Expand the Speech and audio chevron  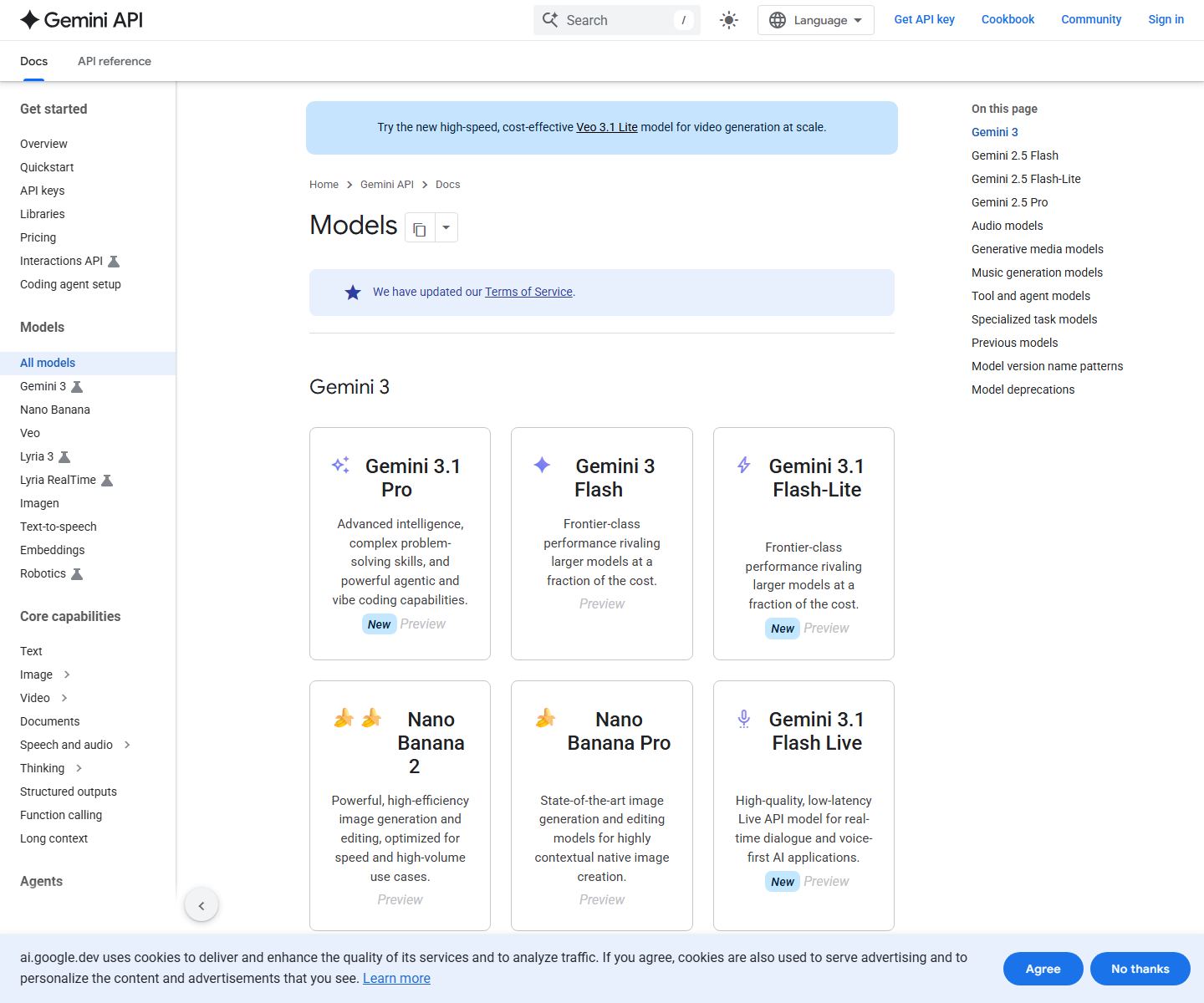[x=127, y=745]
